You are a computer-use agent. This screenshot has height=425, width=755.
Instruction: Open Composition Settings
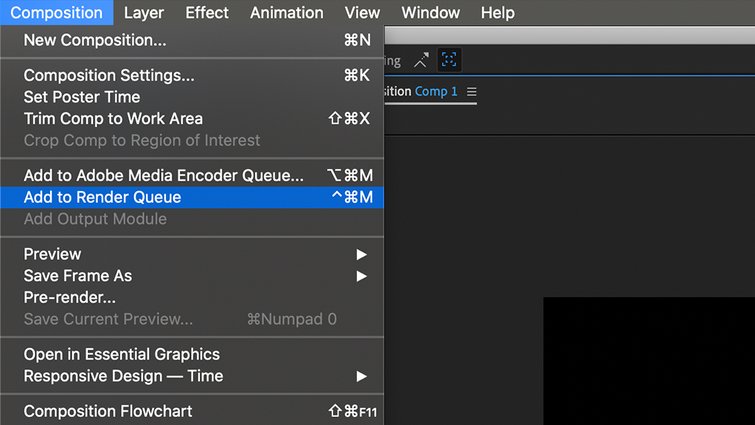192,76
